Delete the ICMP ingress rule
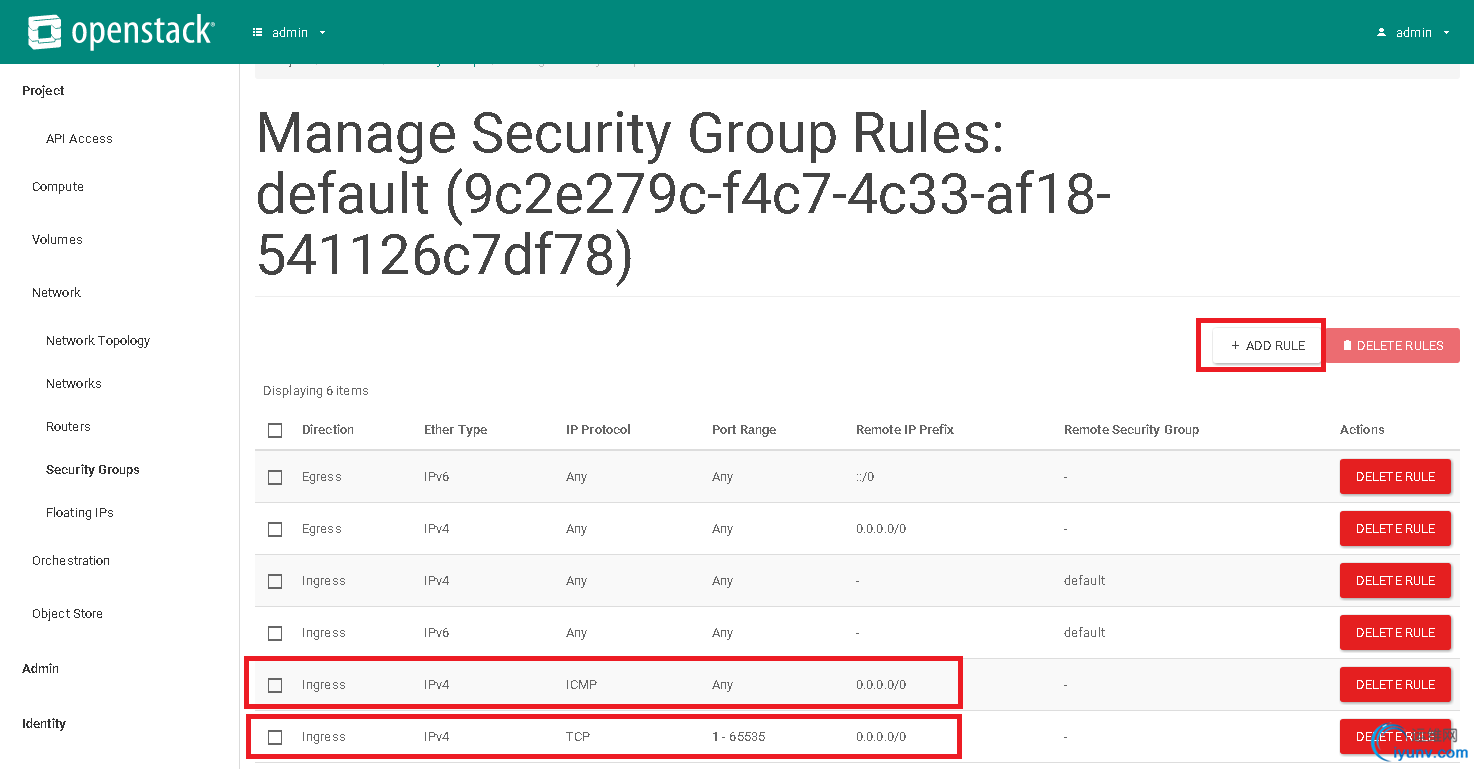Image resolution: width=1474 pixels, height=769 pixels. [x=1395, y=685]
